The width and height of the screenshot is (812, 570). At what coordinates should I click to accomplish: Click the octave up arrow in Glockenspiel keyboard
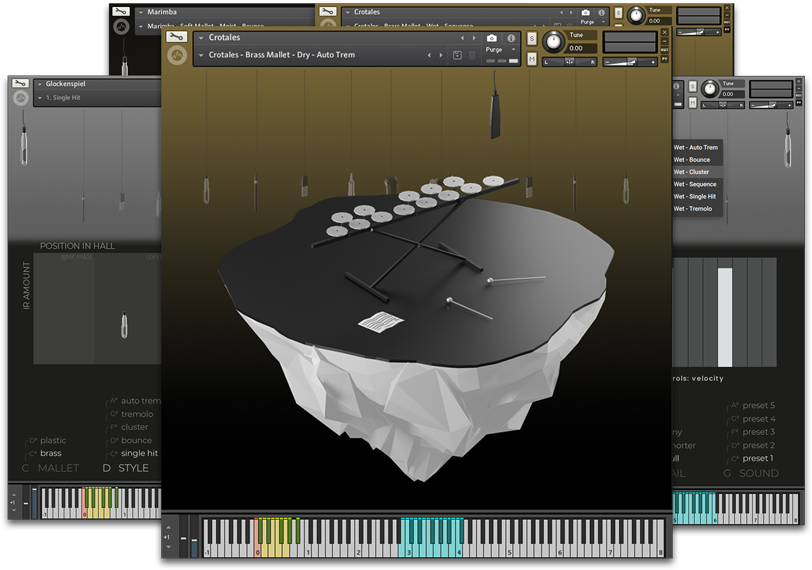point(13,495)
